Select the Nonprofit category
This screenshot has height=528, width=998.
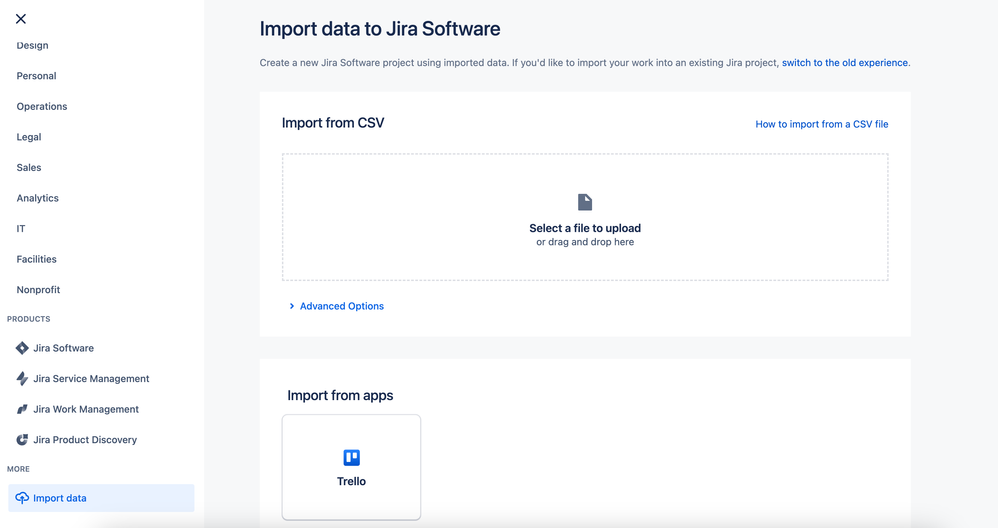(x=38, y=289)
